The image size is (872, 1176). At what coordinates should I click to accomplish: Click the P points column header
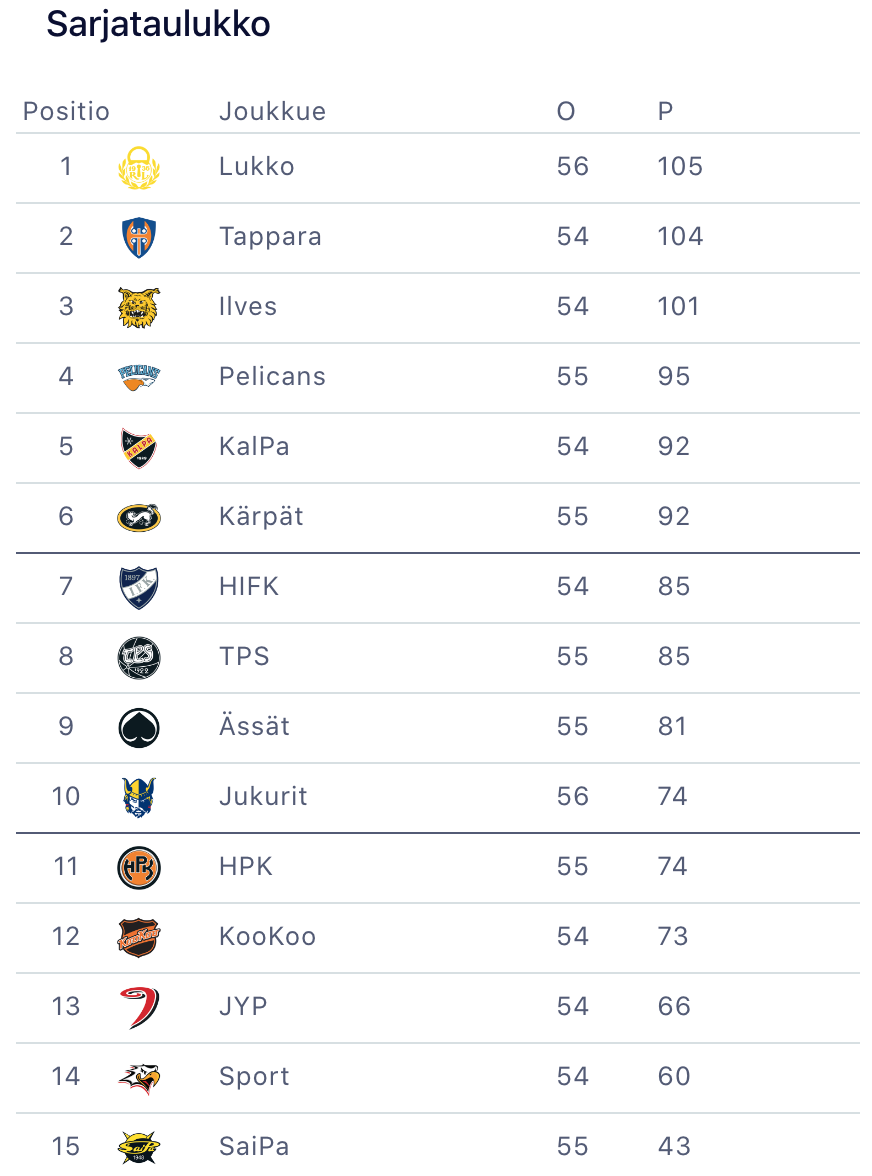click(x=665, y=111)
